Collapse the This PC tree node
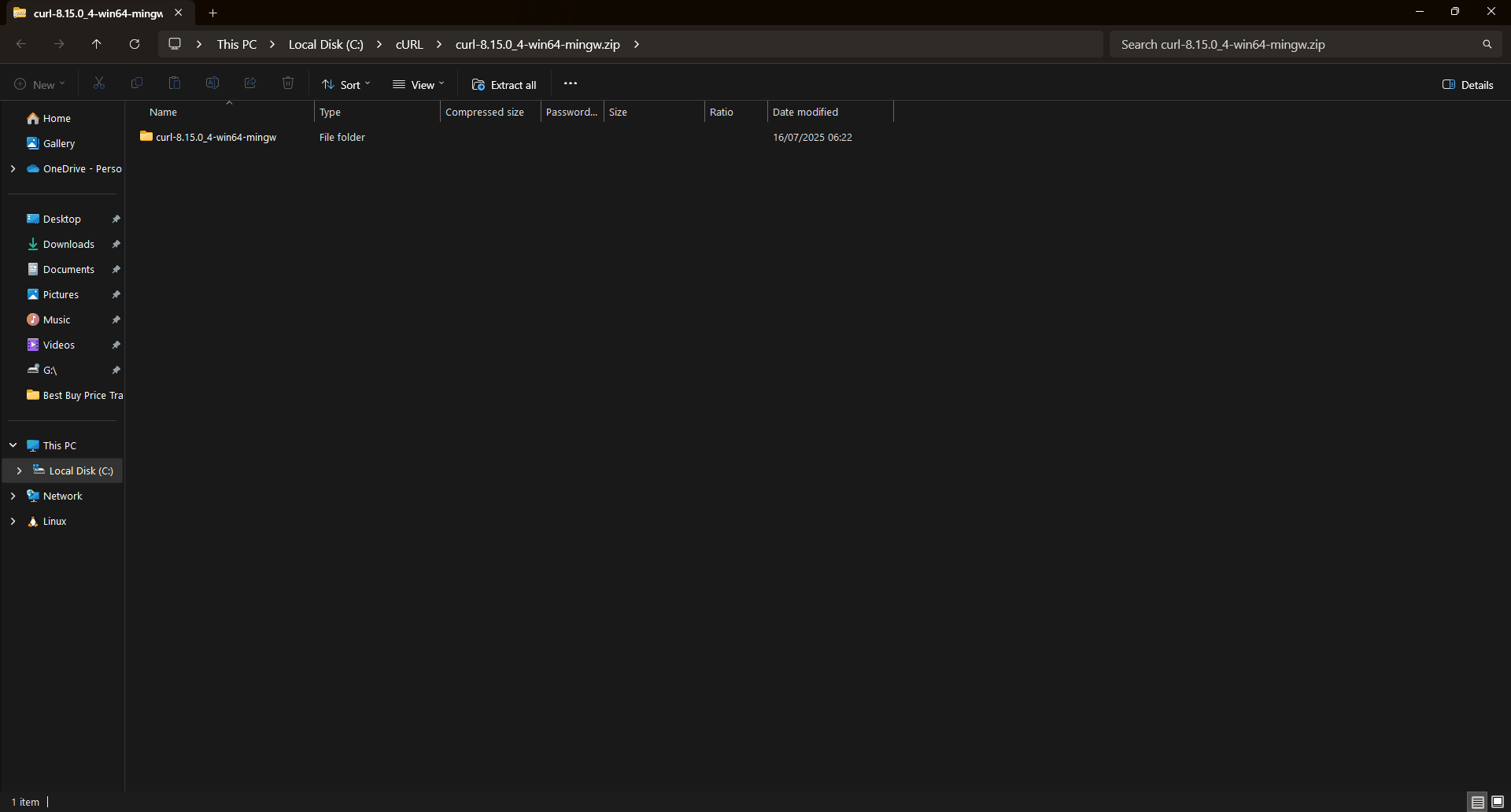Viewport: 1511px width, 812px height. click(13, 446)
